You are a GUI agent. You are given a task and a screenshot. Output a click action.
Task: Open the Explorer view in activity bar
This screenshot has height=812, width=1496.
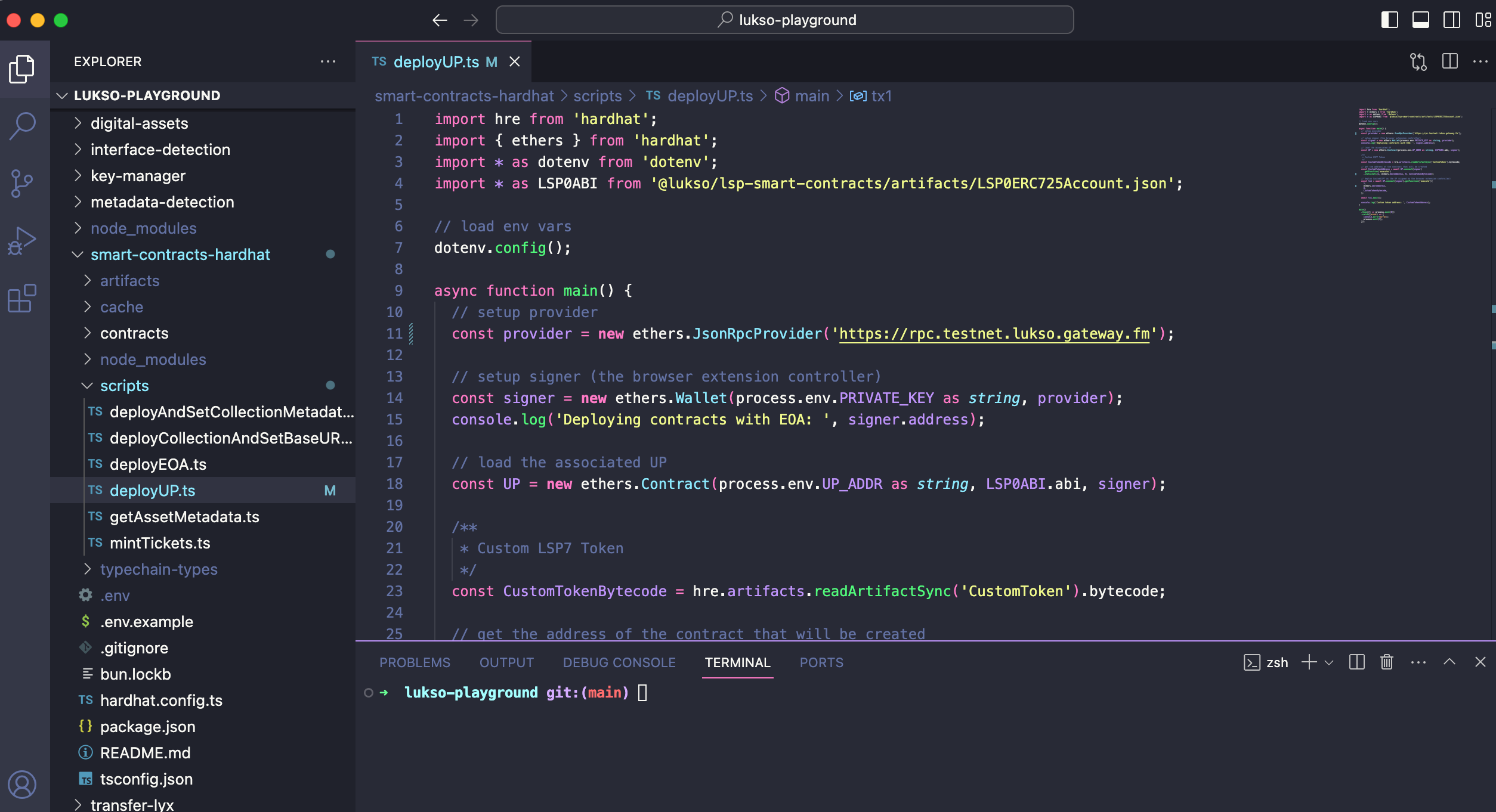click(x=23, y=69)
